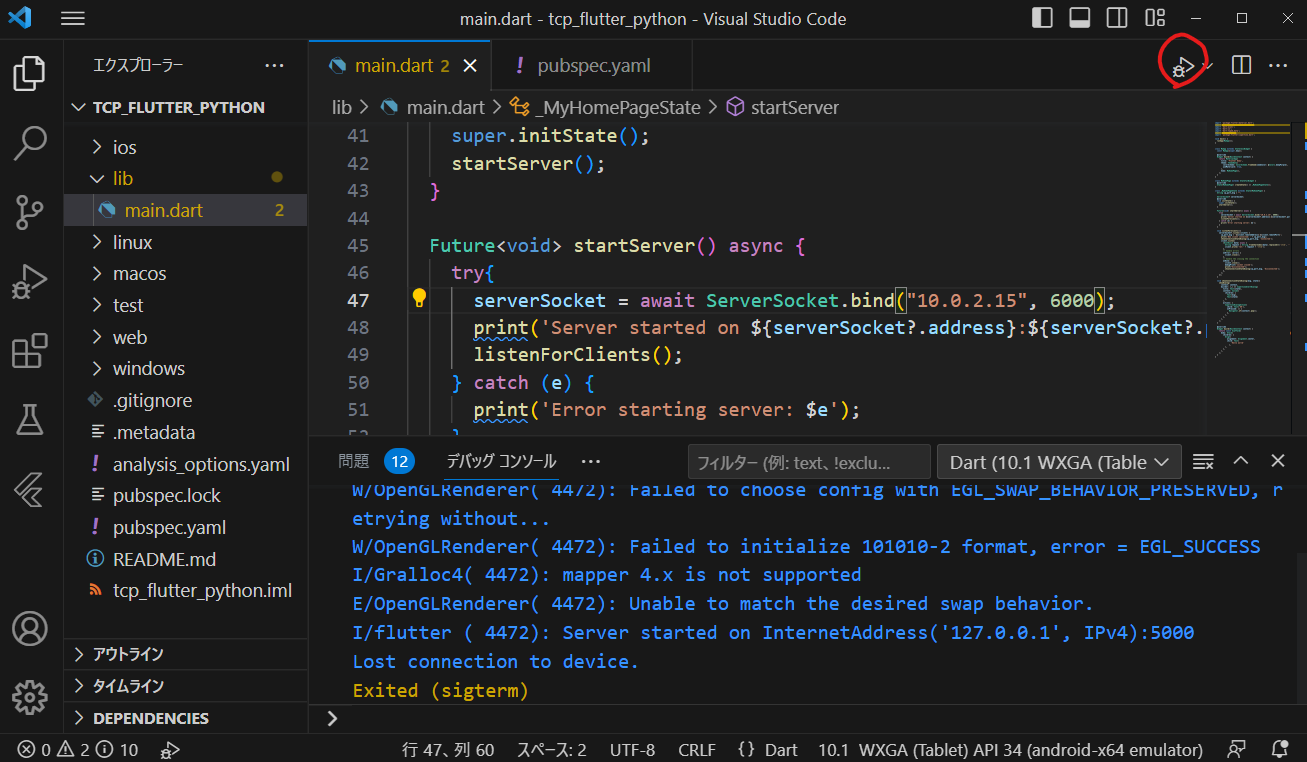The height and width of the screenshot is (762, 1307).
Task: Toggle primary sidebar layout button
Action: pyautogui.click(x=1042, y=18)
